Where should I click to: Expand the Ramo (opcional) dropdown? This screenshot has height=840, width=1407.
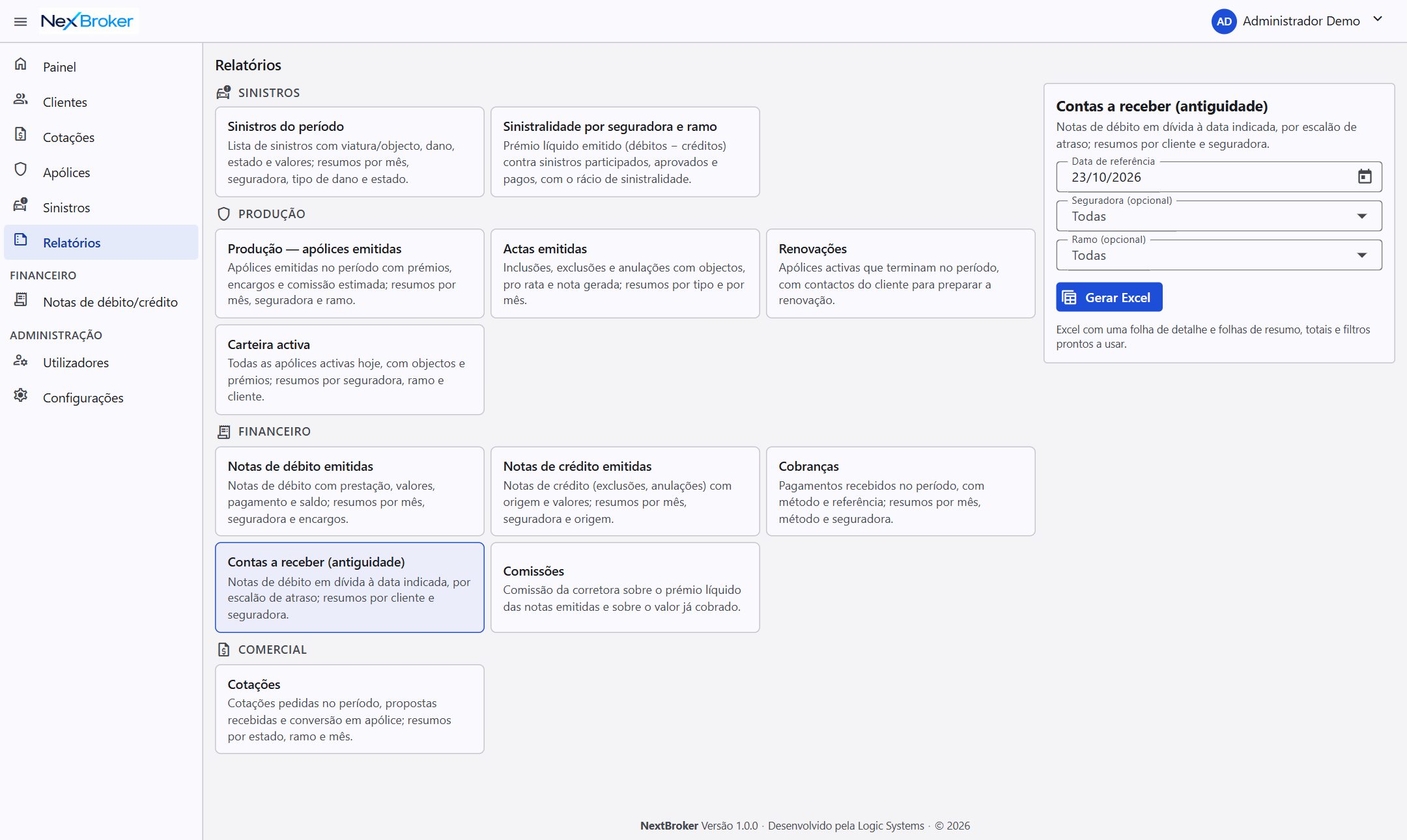coord(1219,255)
